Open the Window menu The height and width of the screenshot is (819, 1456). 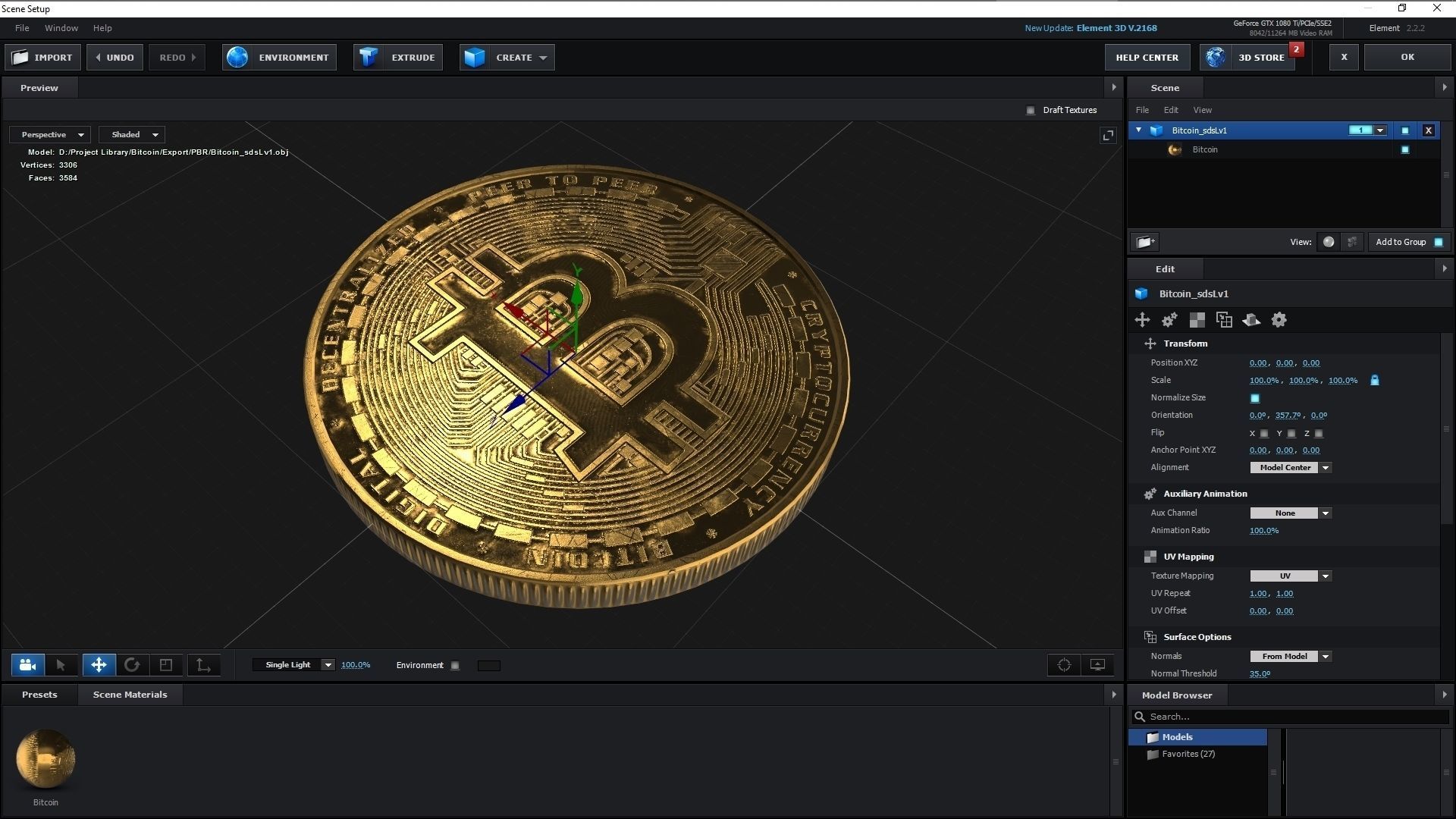[61, 28]
